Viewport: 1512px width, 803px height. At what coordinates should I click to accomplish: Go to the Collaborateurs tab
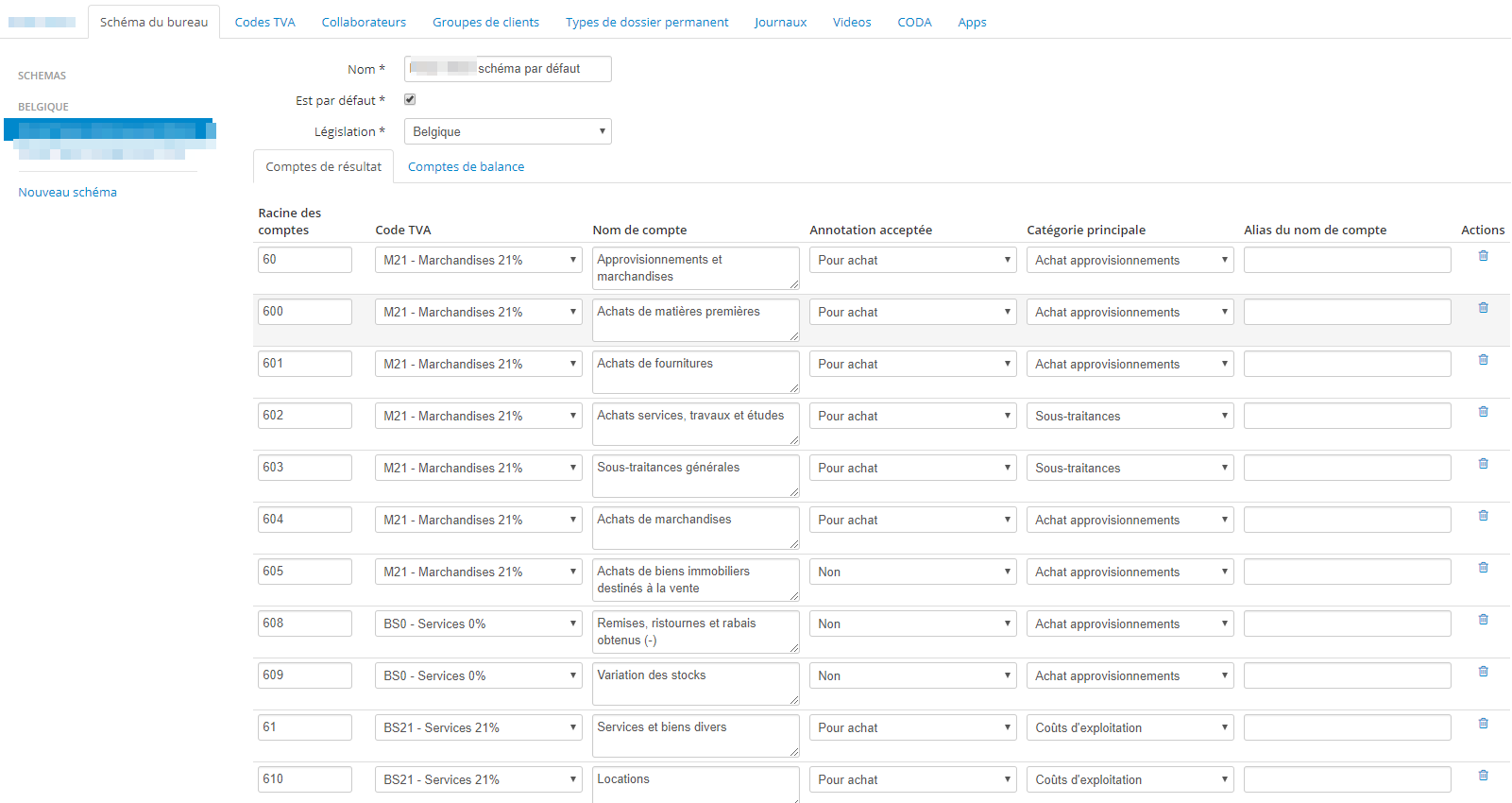coord(364,22)
